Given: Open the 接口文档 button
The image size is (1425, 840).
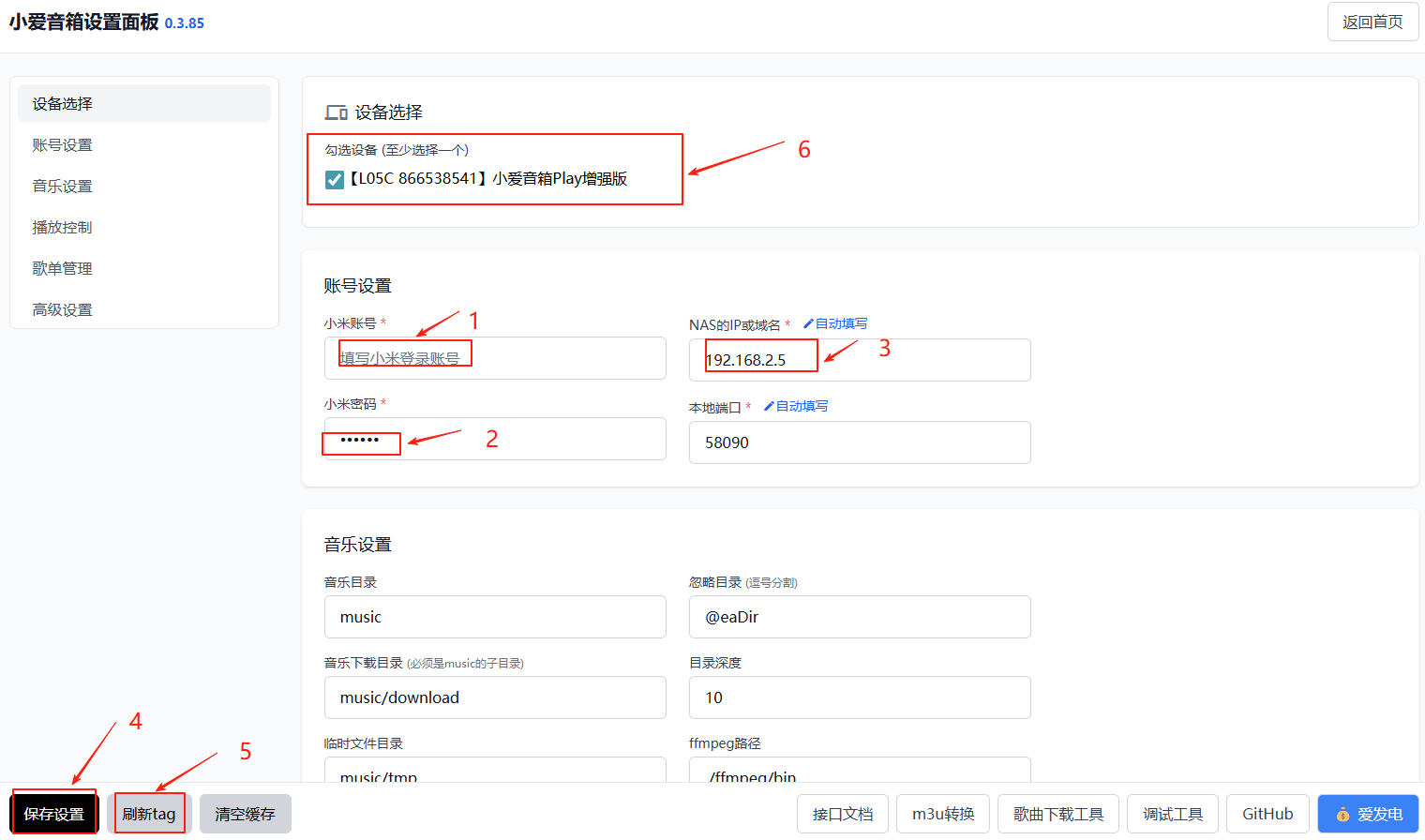Looking at the screenshot, I should pos(843,814).
